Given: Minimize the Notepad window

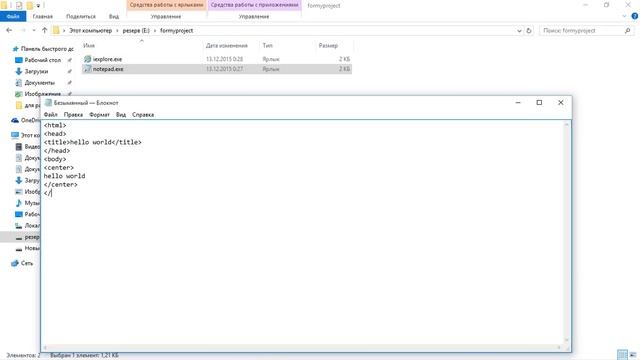Looking at the screenshot, I should tap(518, 102).
